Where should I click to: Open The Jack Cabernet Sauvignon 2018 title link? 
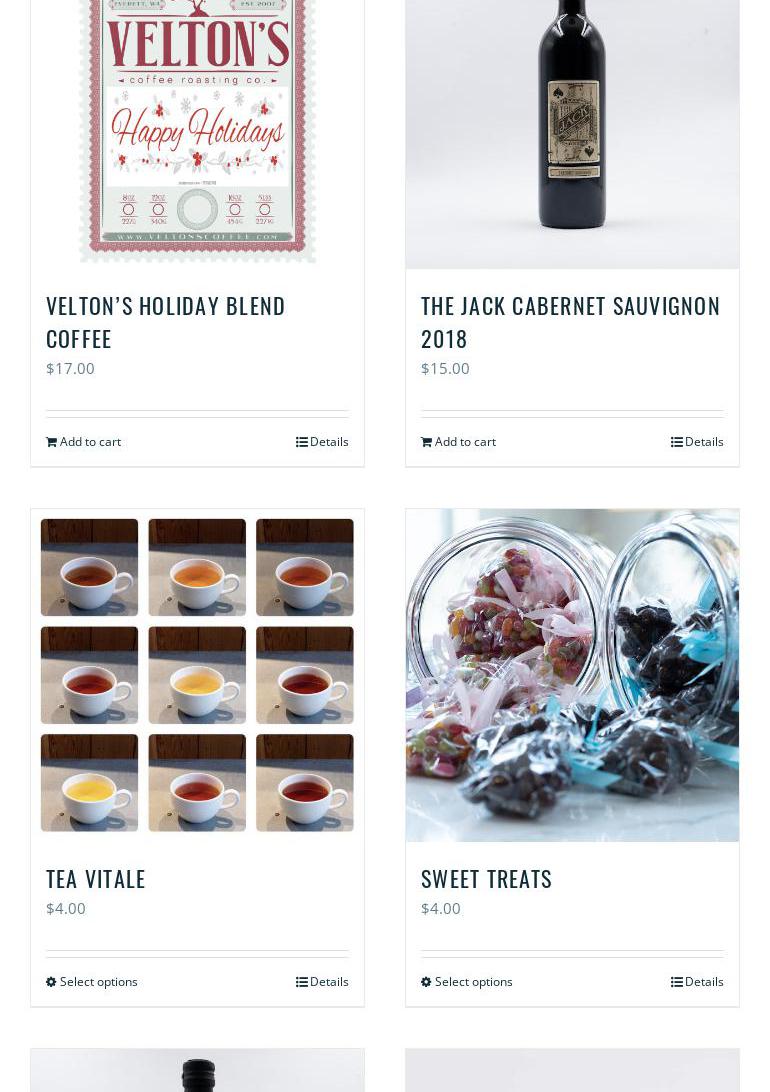pyautogui.click(x=571, y=322)
